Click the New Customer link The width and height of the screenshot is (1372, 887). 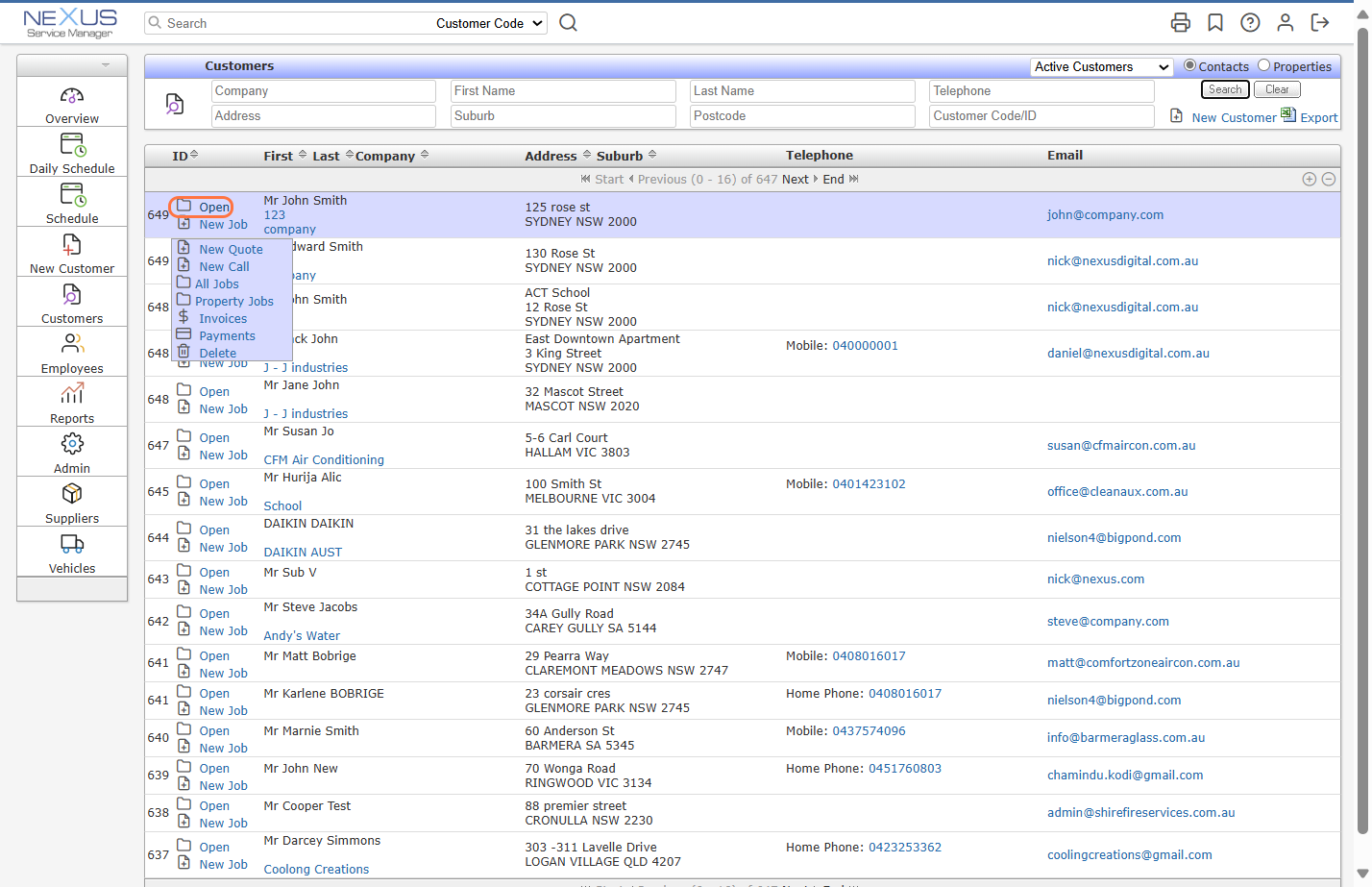(x=1234, y=117)
